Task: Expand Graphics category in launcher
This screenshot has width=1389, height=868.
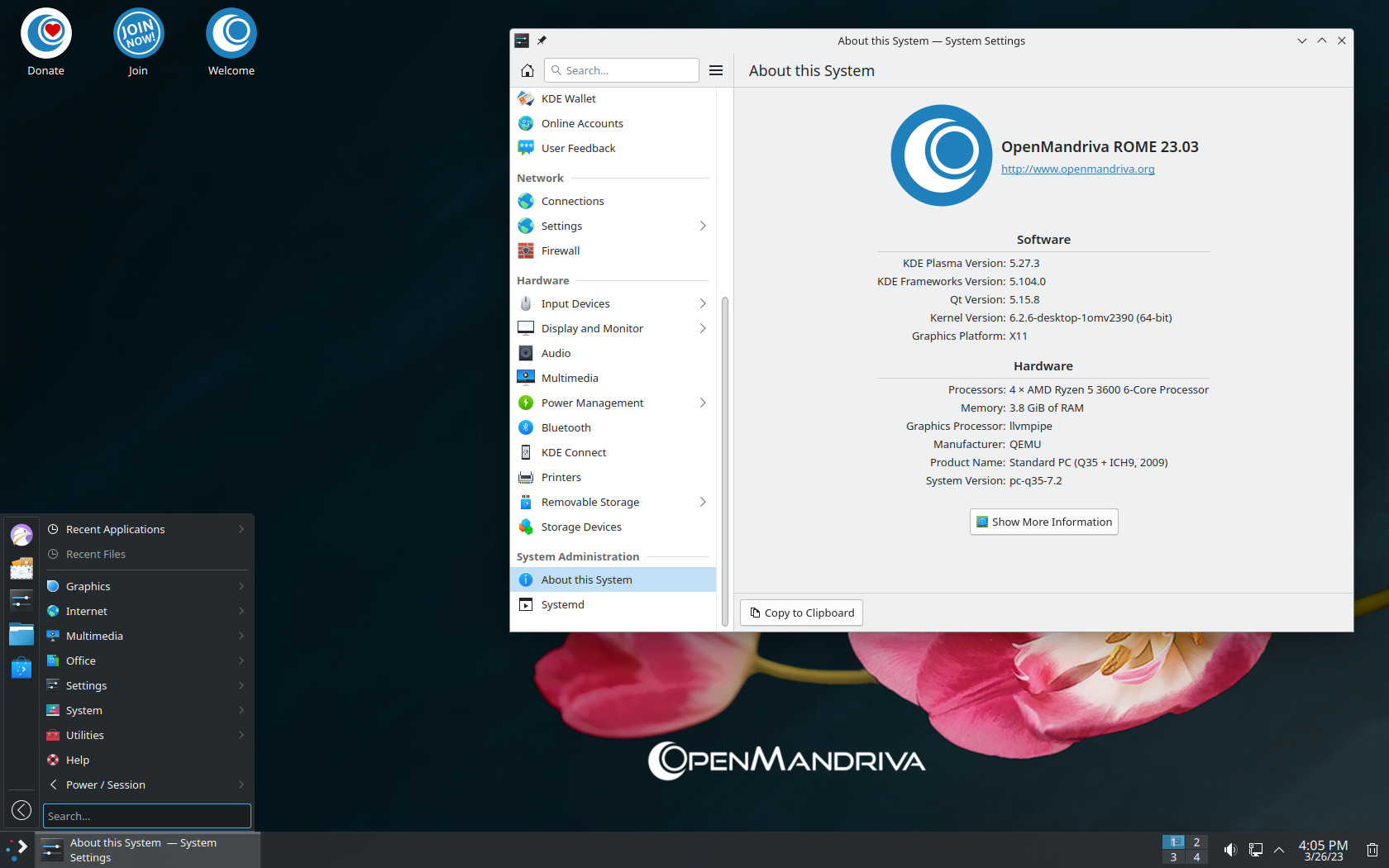Action: click(146, 586)
